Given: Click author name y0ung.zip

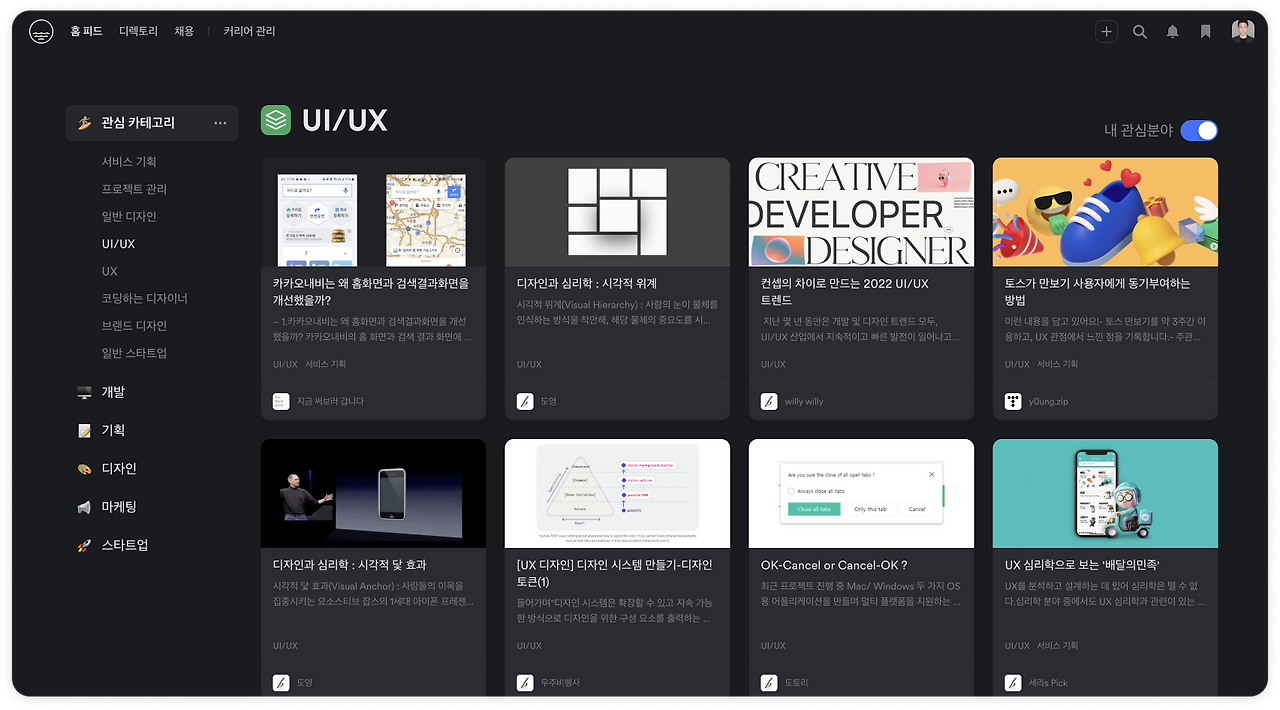Looking at the screenshot, I should 1049,401.
